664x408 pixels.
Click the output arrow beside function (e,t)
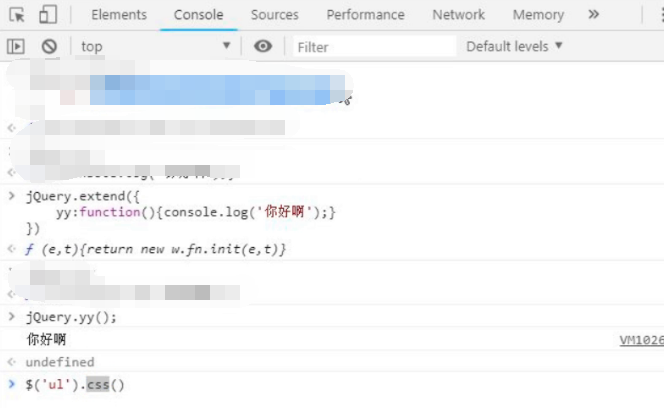(x=11, y=249)
